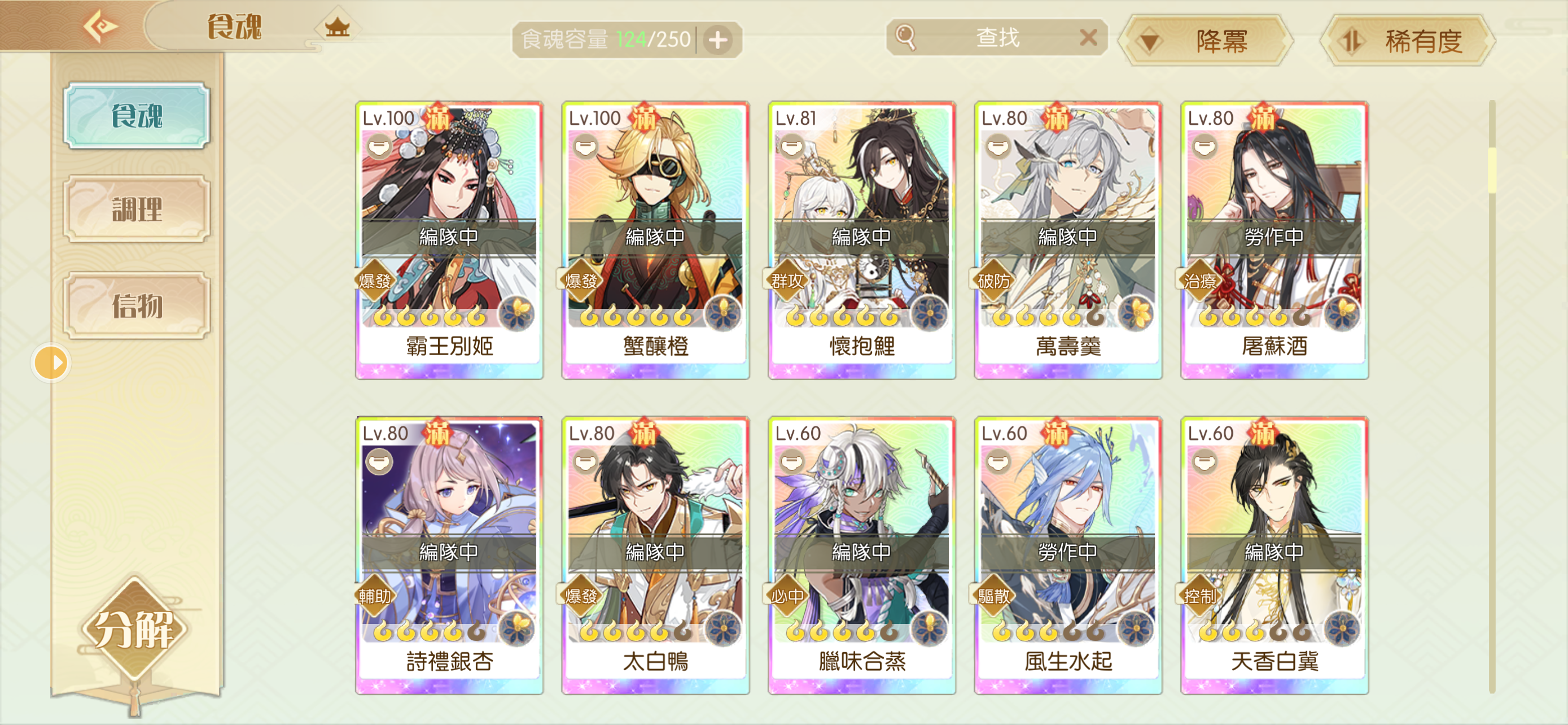Switch to the 調理 tab
The image size is (1568, 725).
(x=137, y=209)
